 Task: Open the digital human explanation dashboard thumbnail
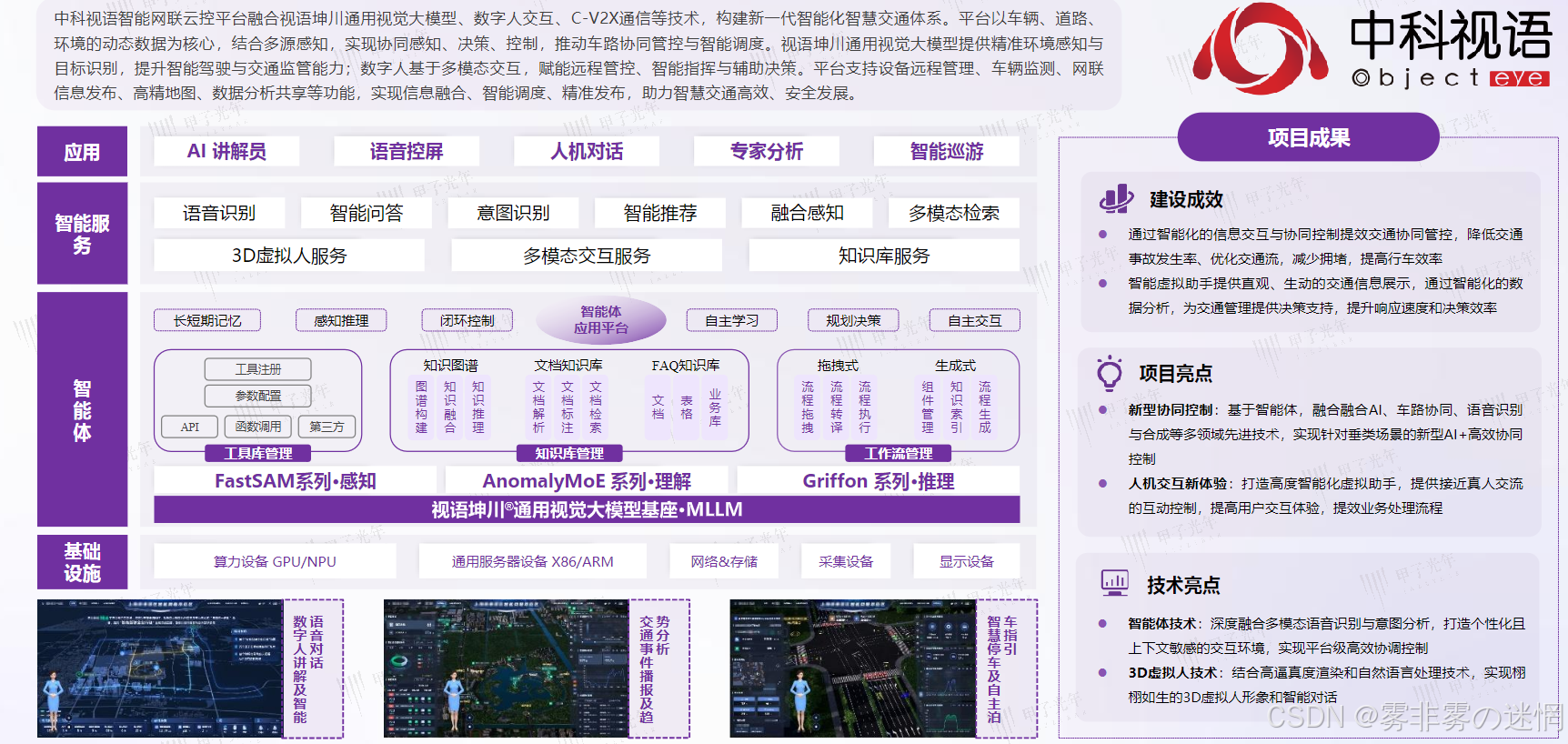pyautogui.click(x=160, y=669)
